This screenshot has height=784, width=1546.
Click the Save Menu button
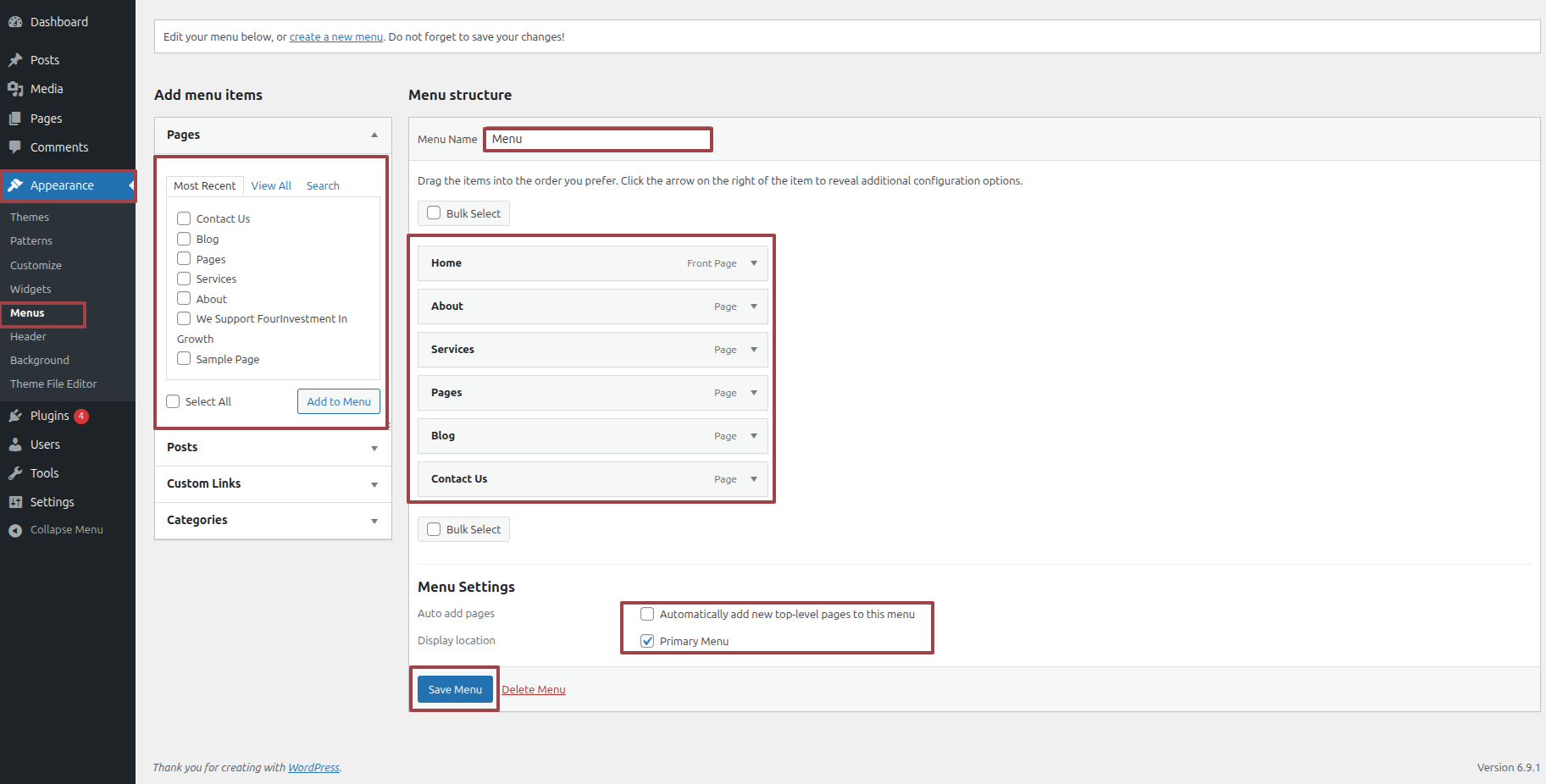455,689
